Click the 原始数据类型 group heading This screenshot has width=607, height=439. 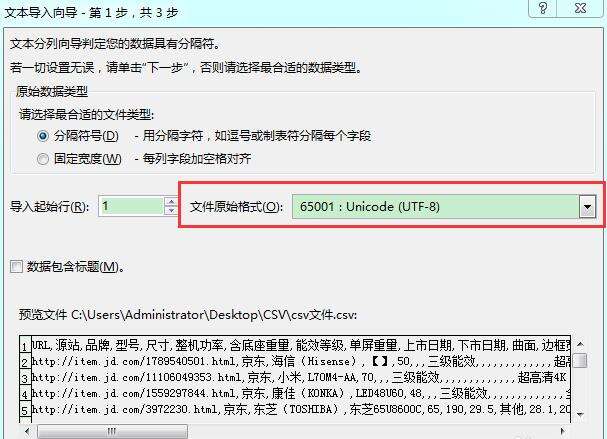[52, 91]
